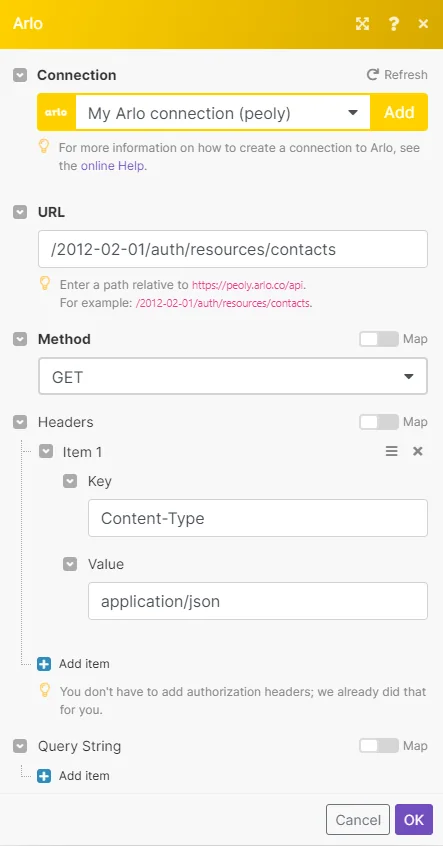This screenshot has height=846, width=443.
Task: Click plus icon to add header item
Action: point(44,664)
